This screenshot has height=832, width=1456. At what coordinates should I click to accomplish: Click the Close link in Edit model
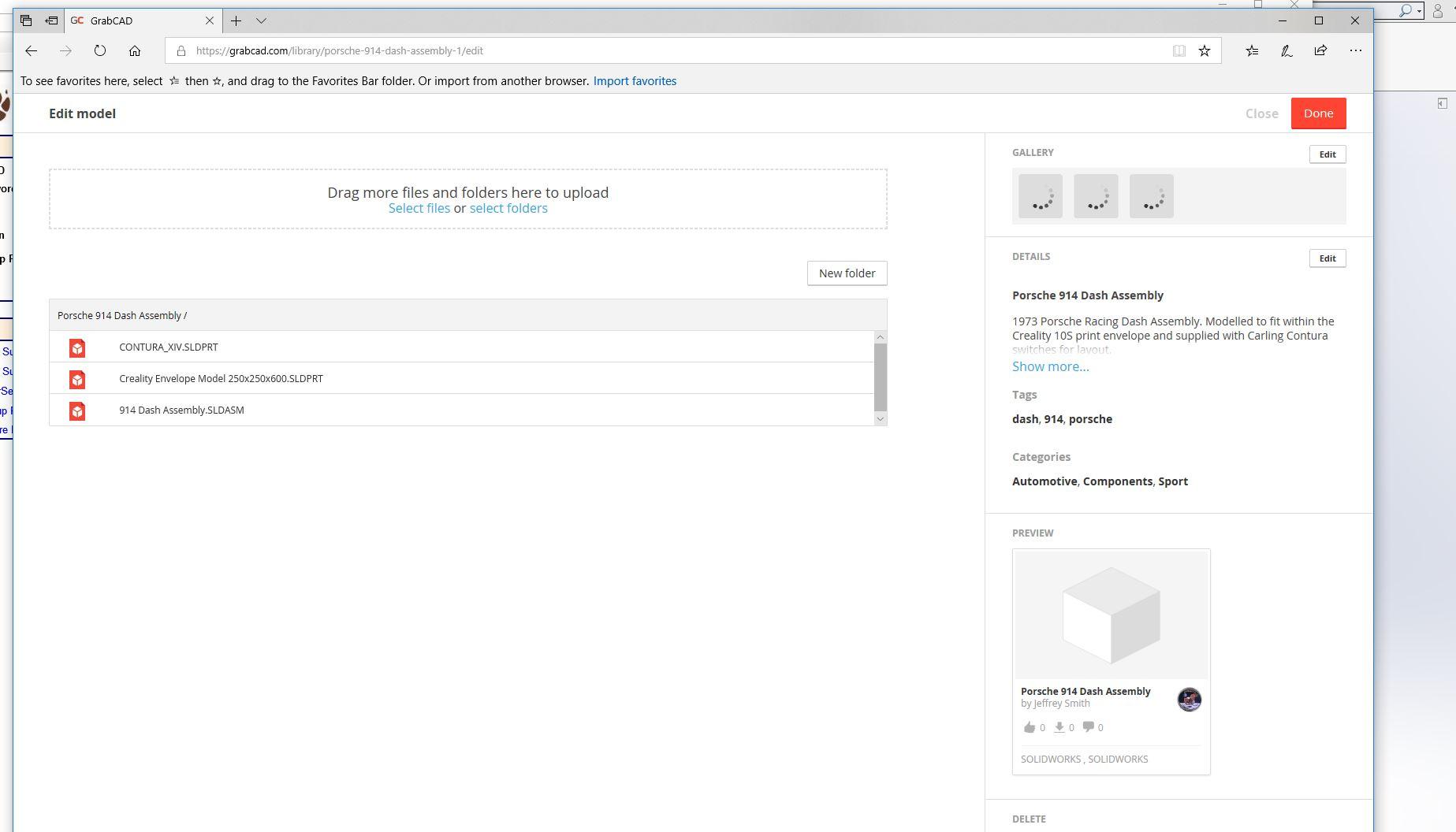1261,113
